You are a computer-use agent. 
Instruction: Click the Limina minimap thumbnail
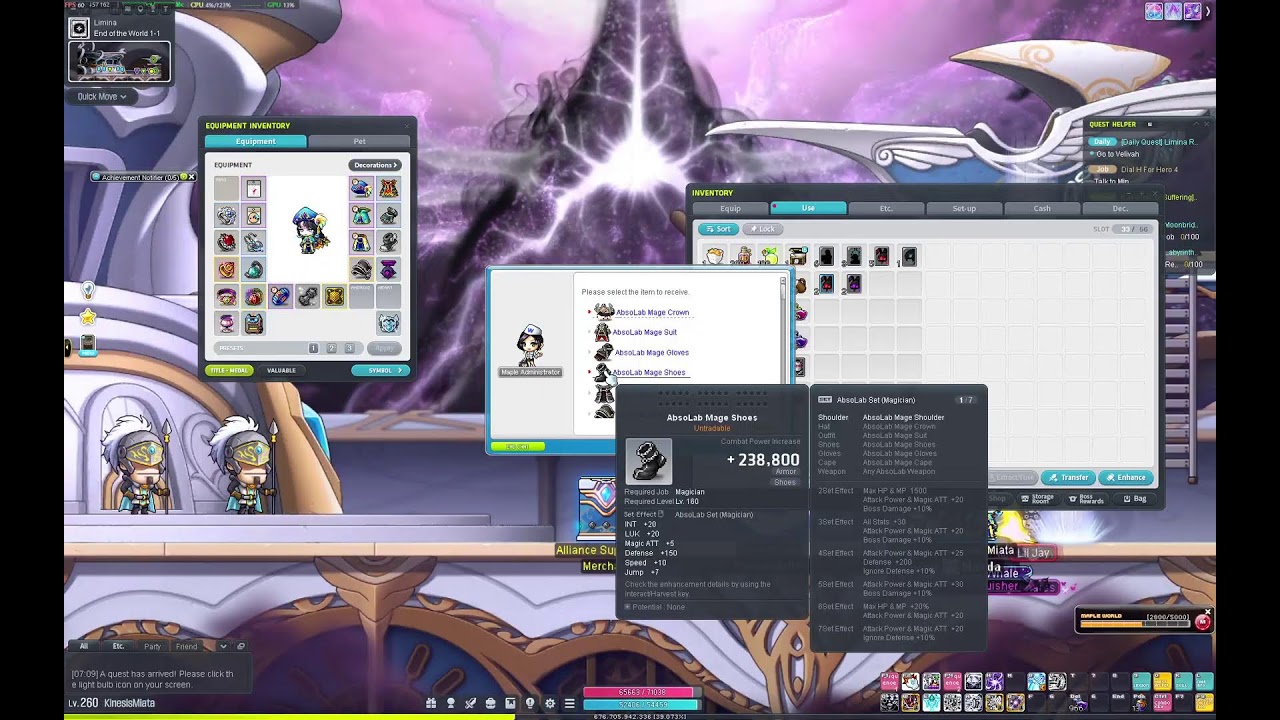[119, 62]
